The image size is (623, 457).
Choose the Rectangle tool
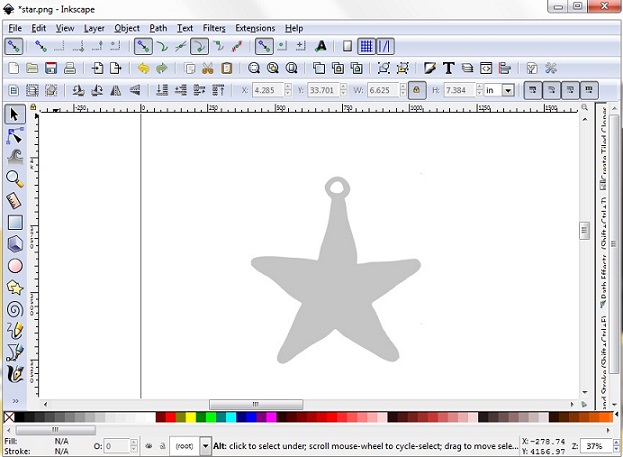tap(15, 223)
